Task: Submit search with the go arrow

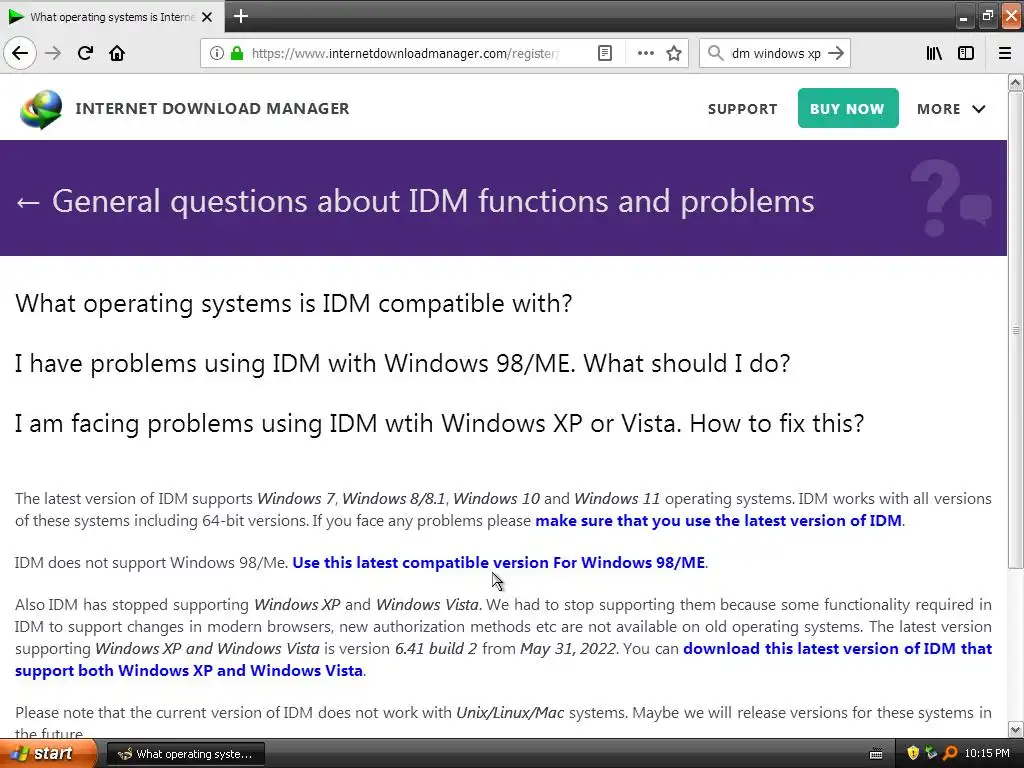Action: pyautogui.click(x=836, y=53)
